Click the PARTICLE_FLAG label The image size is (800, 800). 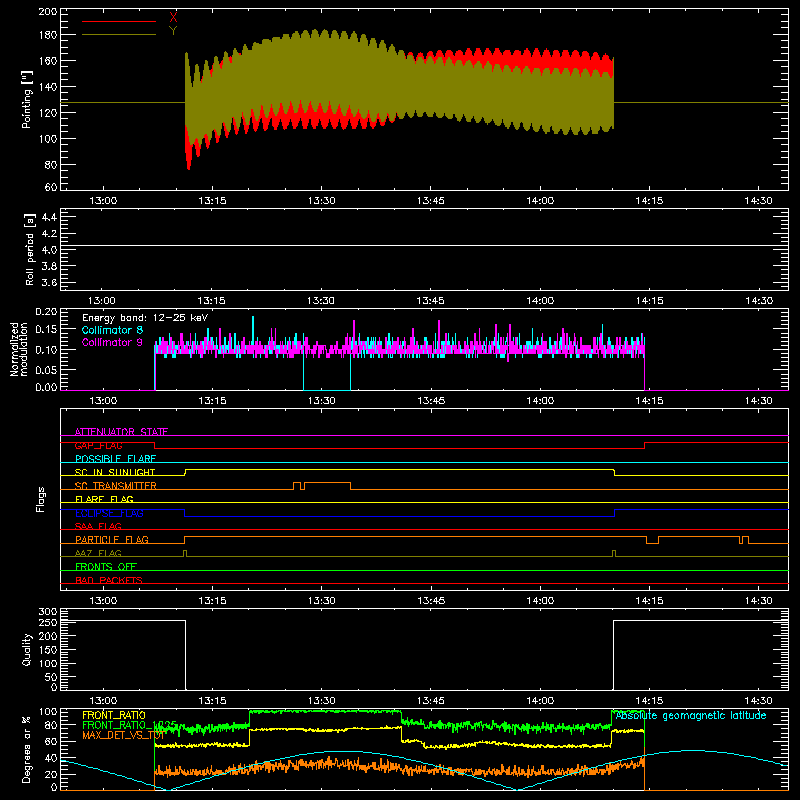point(112,540)
